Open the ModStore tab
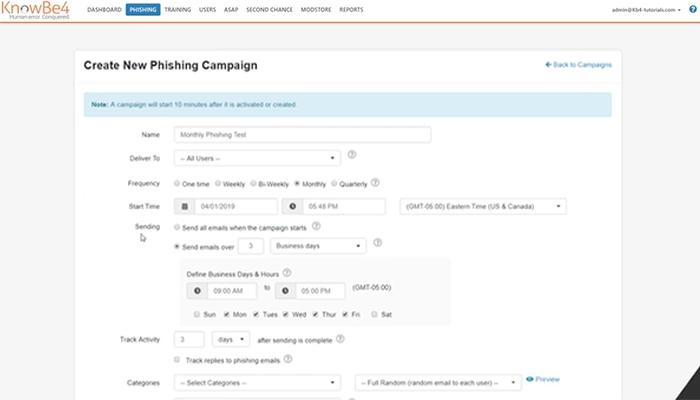The image size is (700, 400). [x=316, y=9]
